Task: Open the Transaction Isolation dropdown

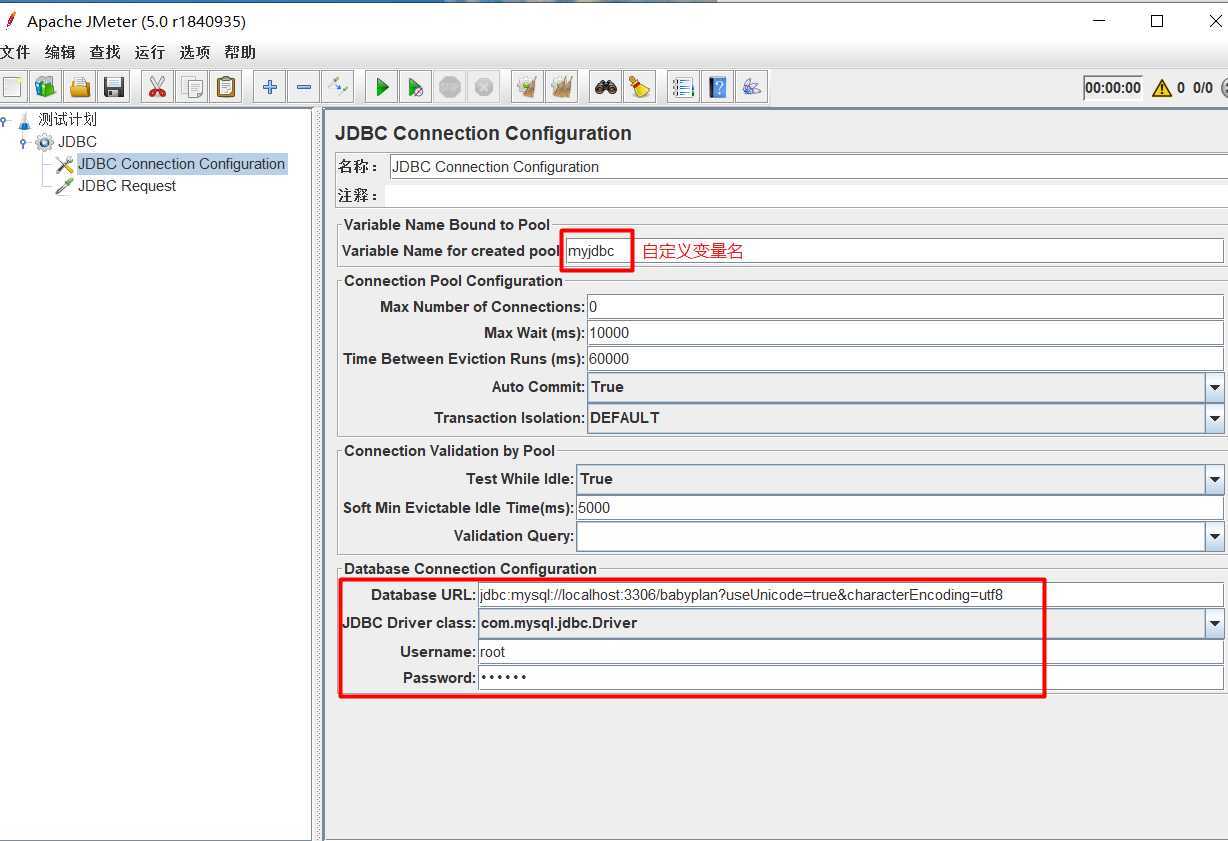Action: (1214, 418)
